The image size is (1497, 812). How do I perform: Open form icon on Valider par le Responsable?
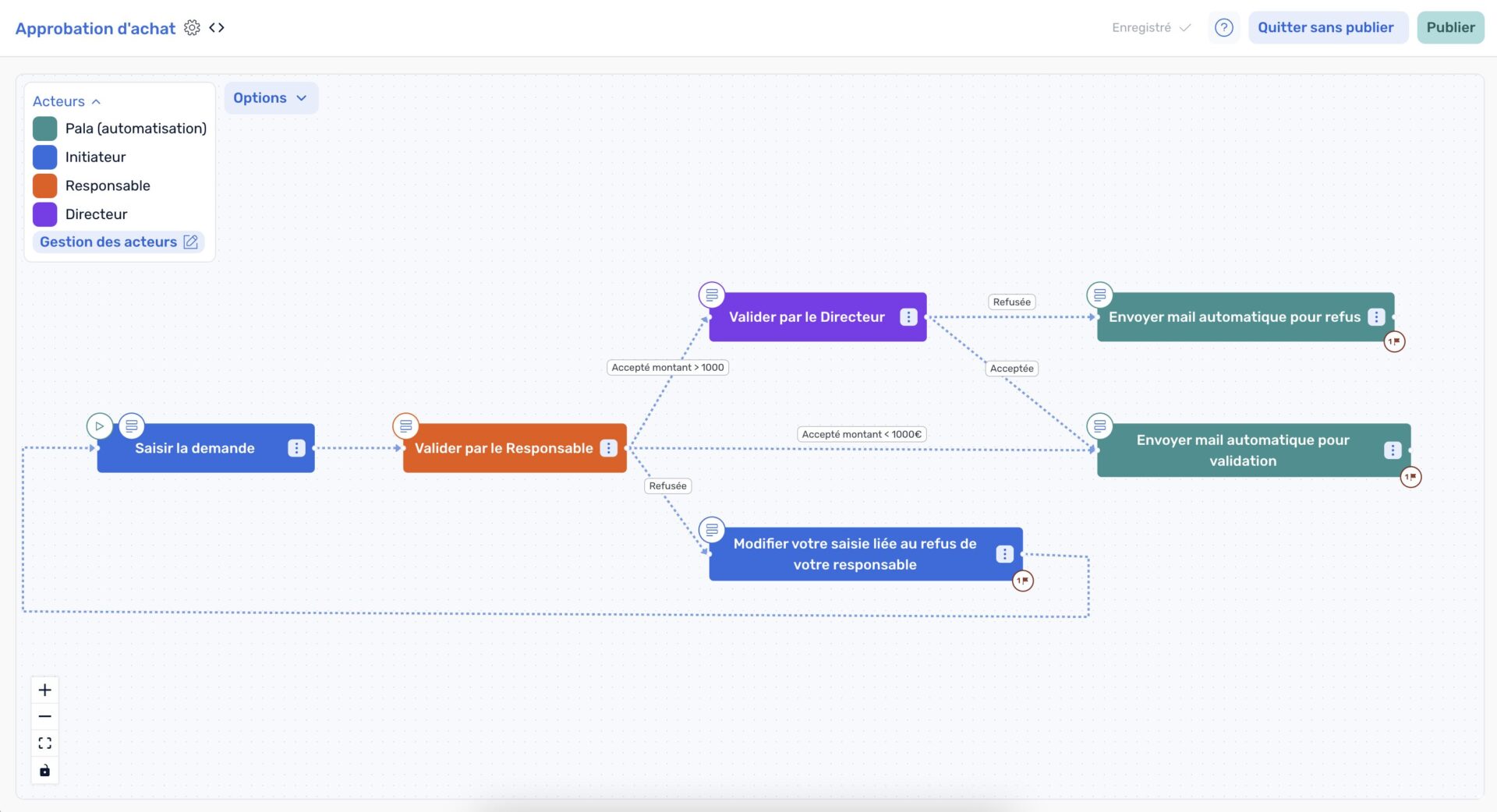pyautogui.click(x=405, y=426)
